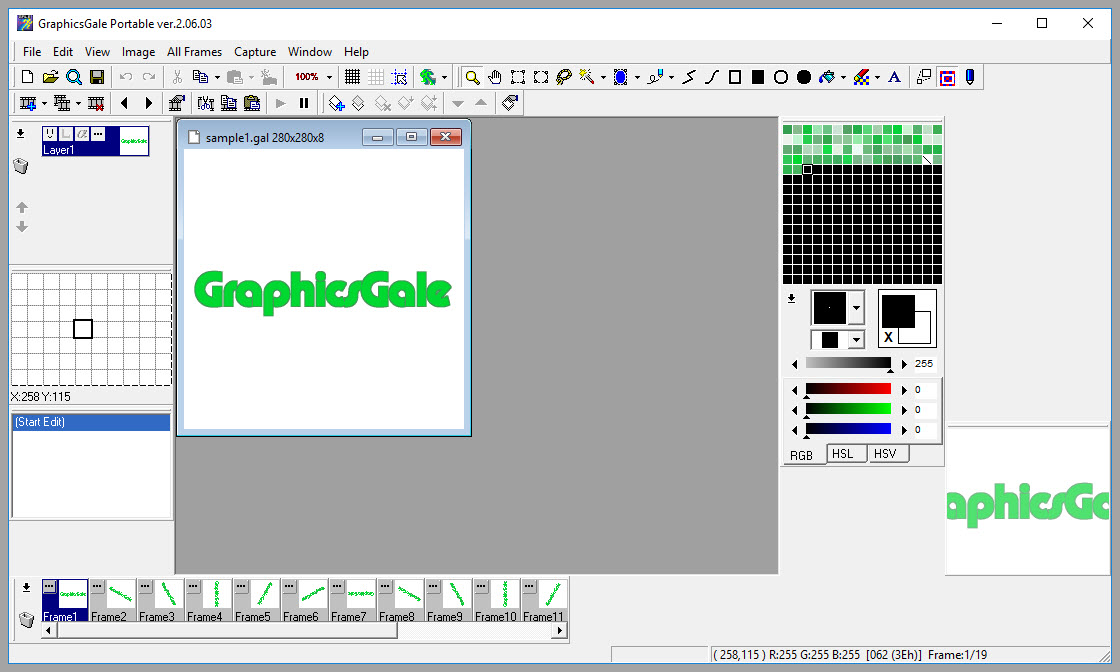
Task: Click the green channel slider
Action: coord(848,410)
